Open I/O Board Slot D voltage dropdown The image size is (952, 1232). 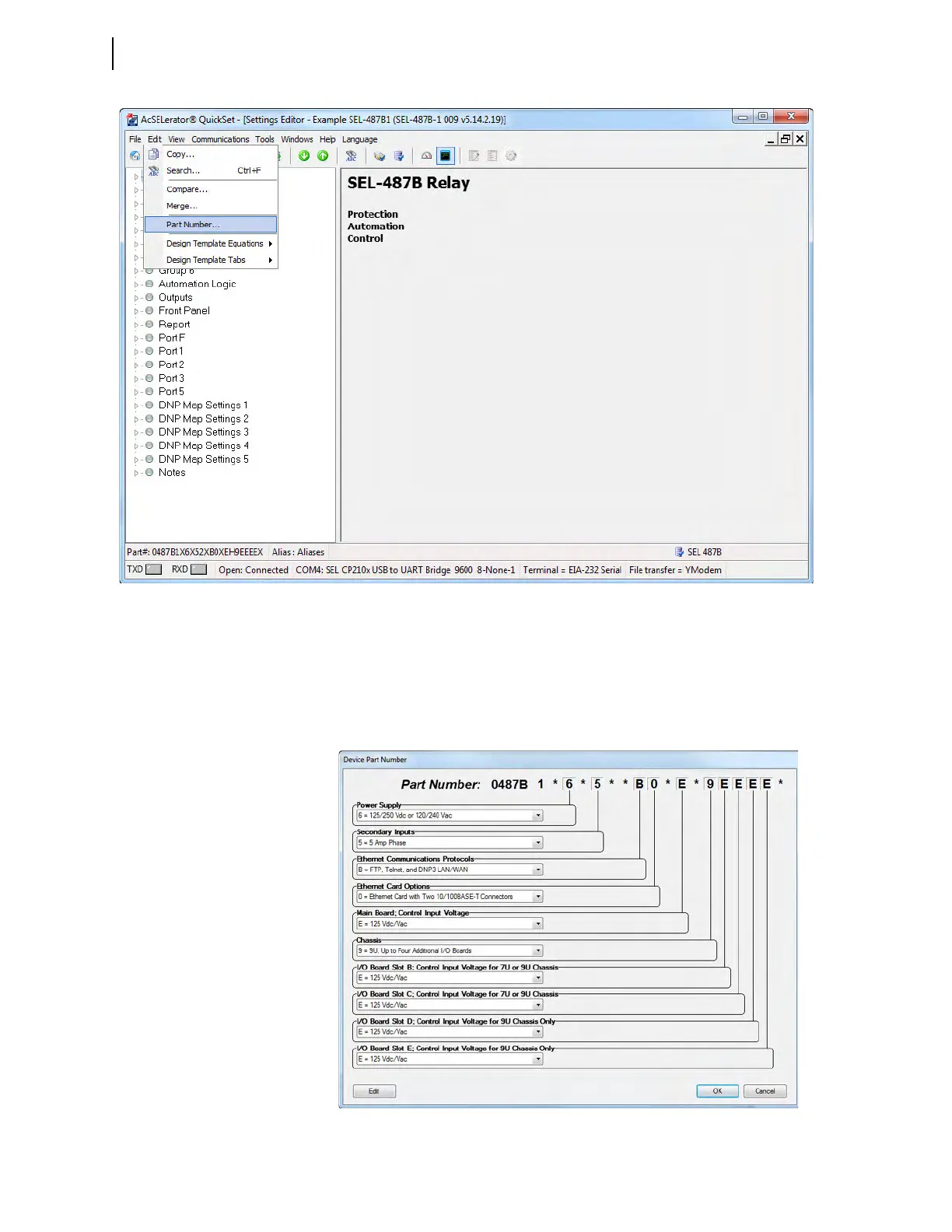click(x=537, y=1032)
